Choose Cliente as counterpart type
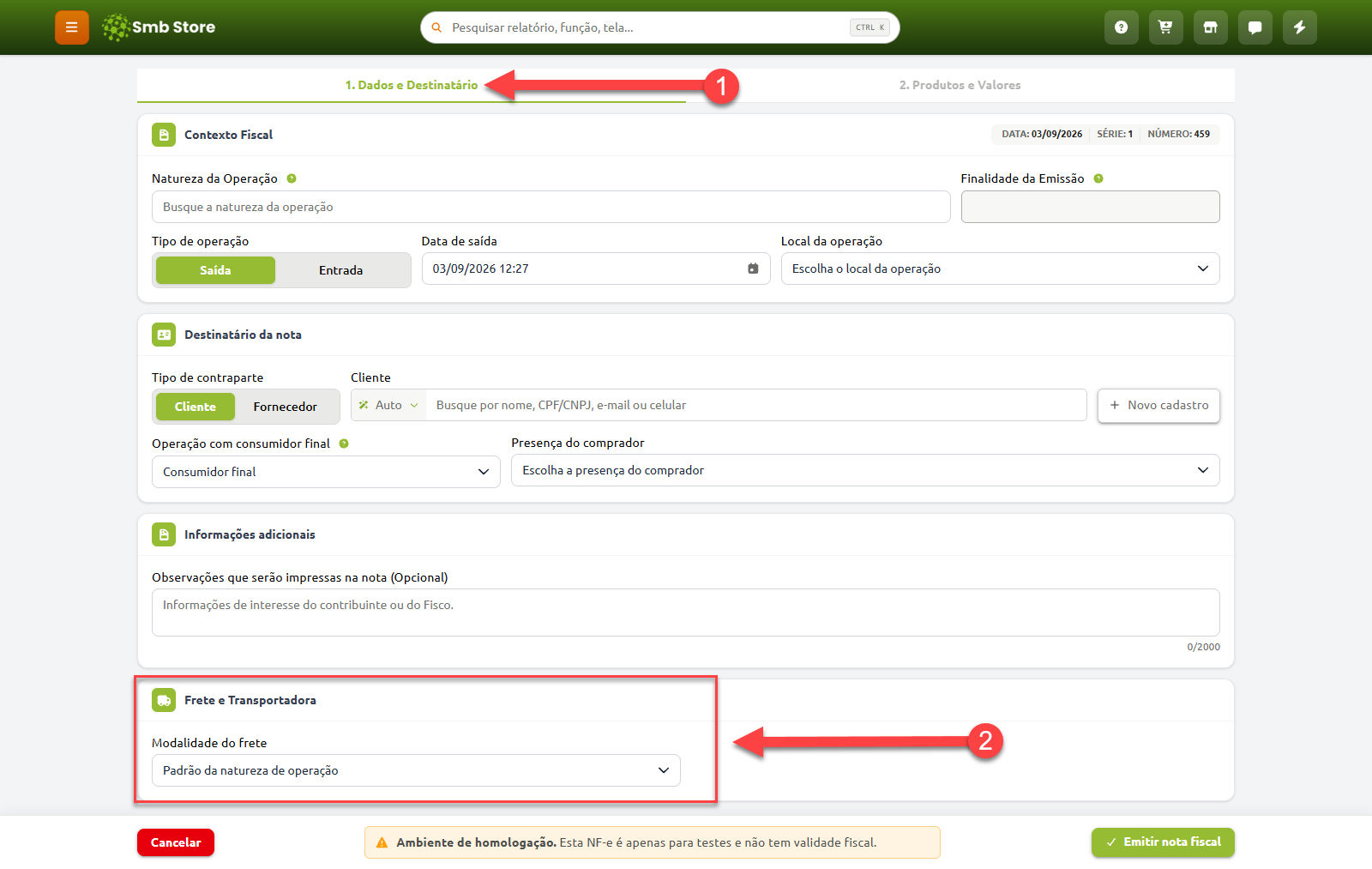 pos(196,407)
